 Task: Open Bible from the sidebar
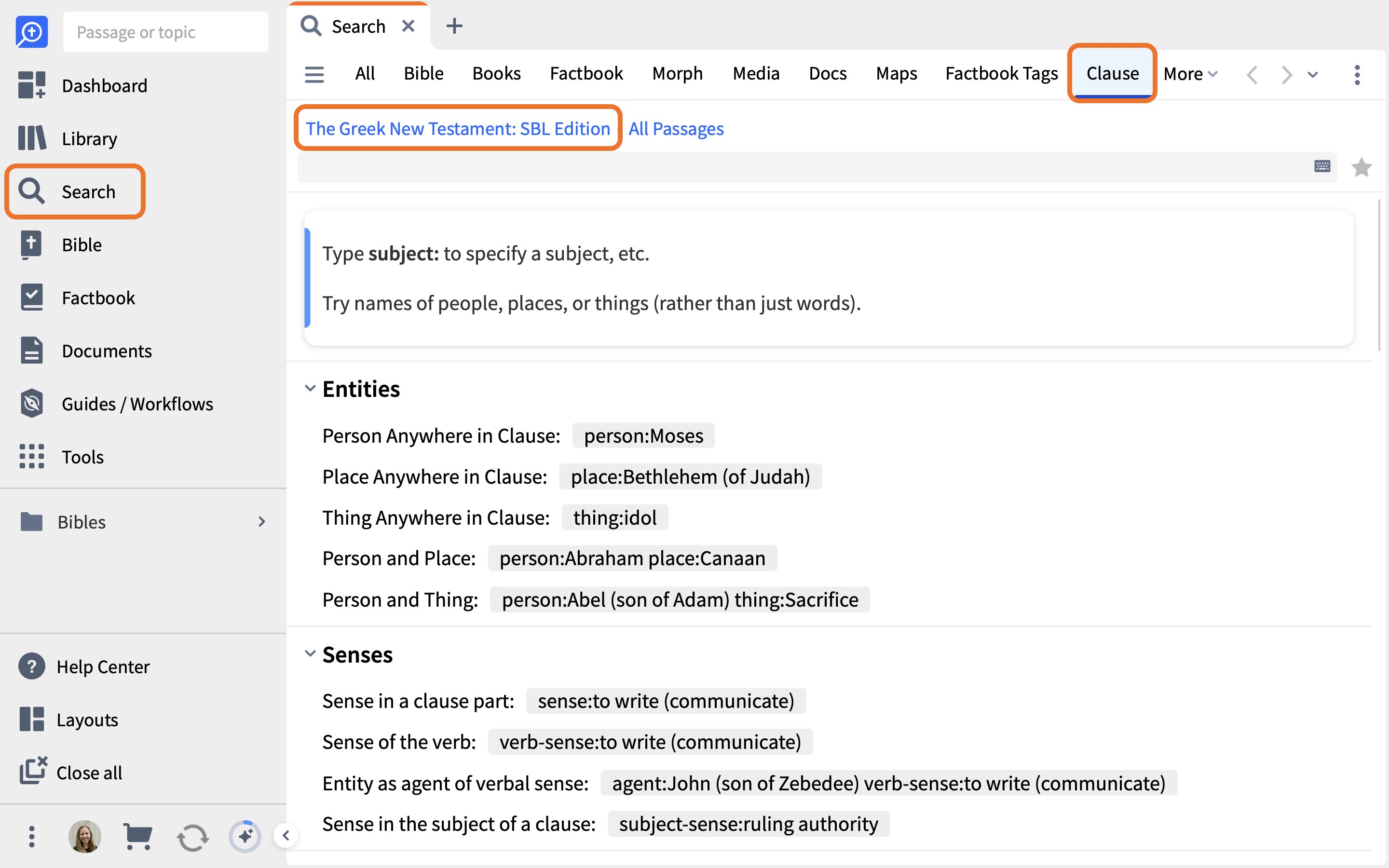pyautogui.click(x=60, y=244)
